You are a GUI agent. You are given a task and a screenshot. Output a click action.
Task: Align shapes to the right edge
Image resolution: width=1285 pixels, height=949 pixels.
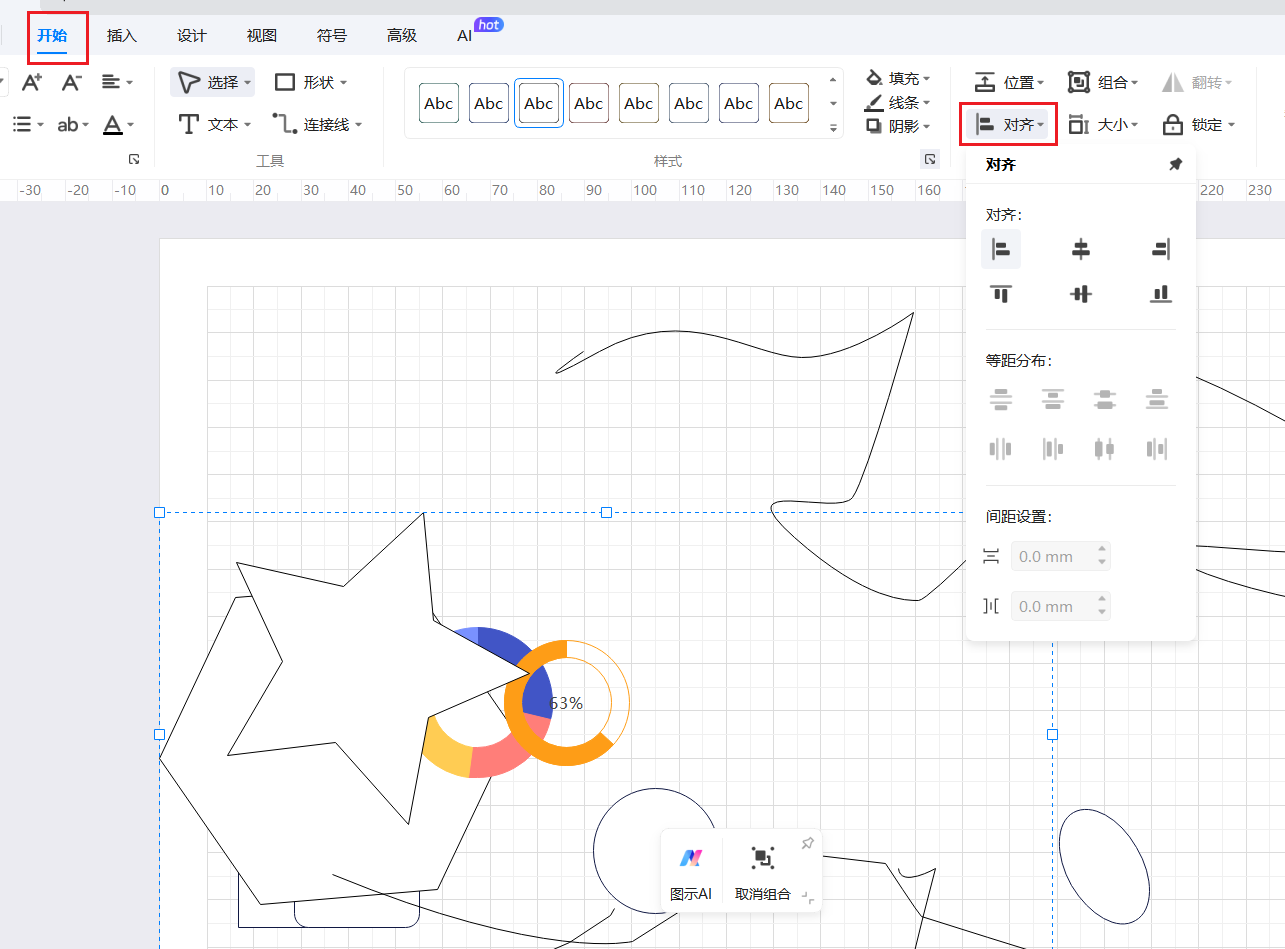[1160, 249]
